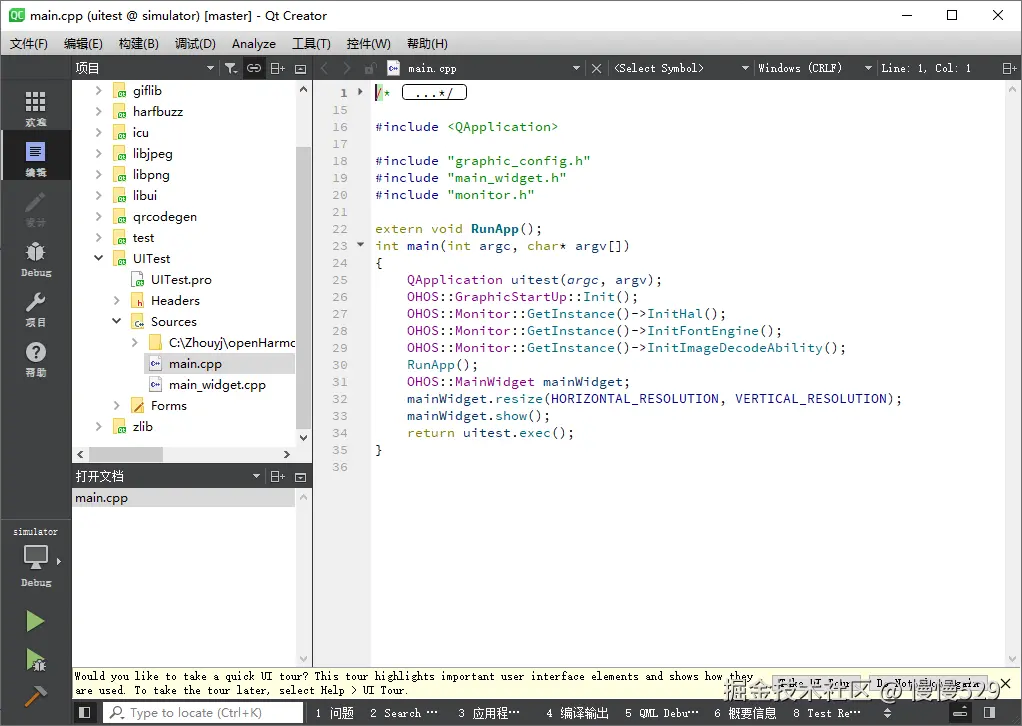Image resolution: width=1022 pixels, height=726 pixels.
Task: Split the Open Documents panel
Action: 277,476
